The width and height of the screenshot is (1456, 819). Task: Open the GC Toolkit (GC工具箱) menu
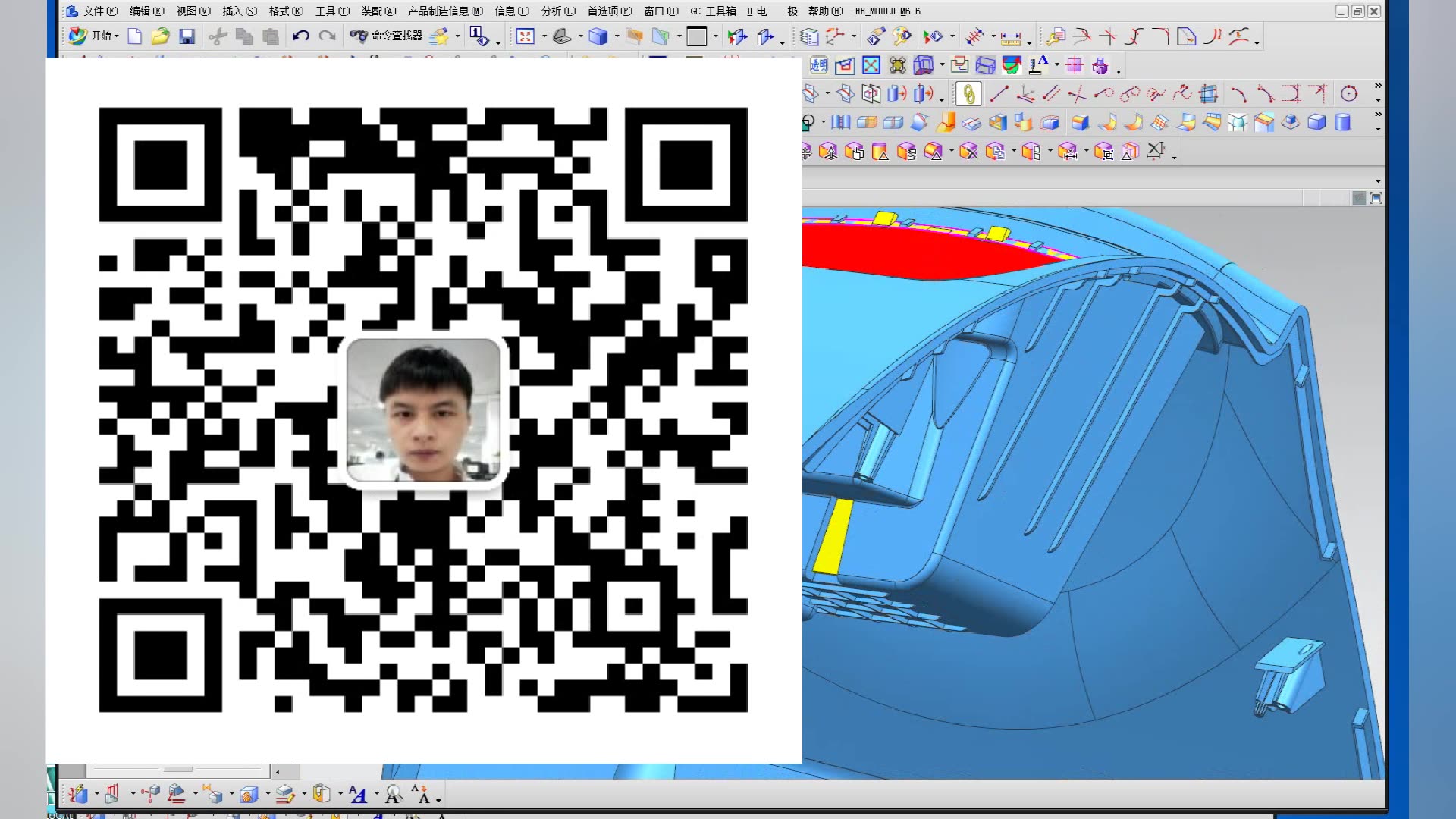[713, 11]
